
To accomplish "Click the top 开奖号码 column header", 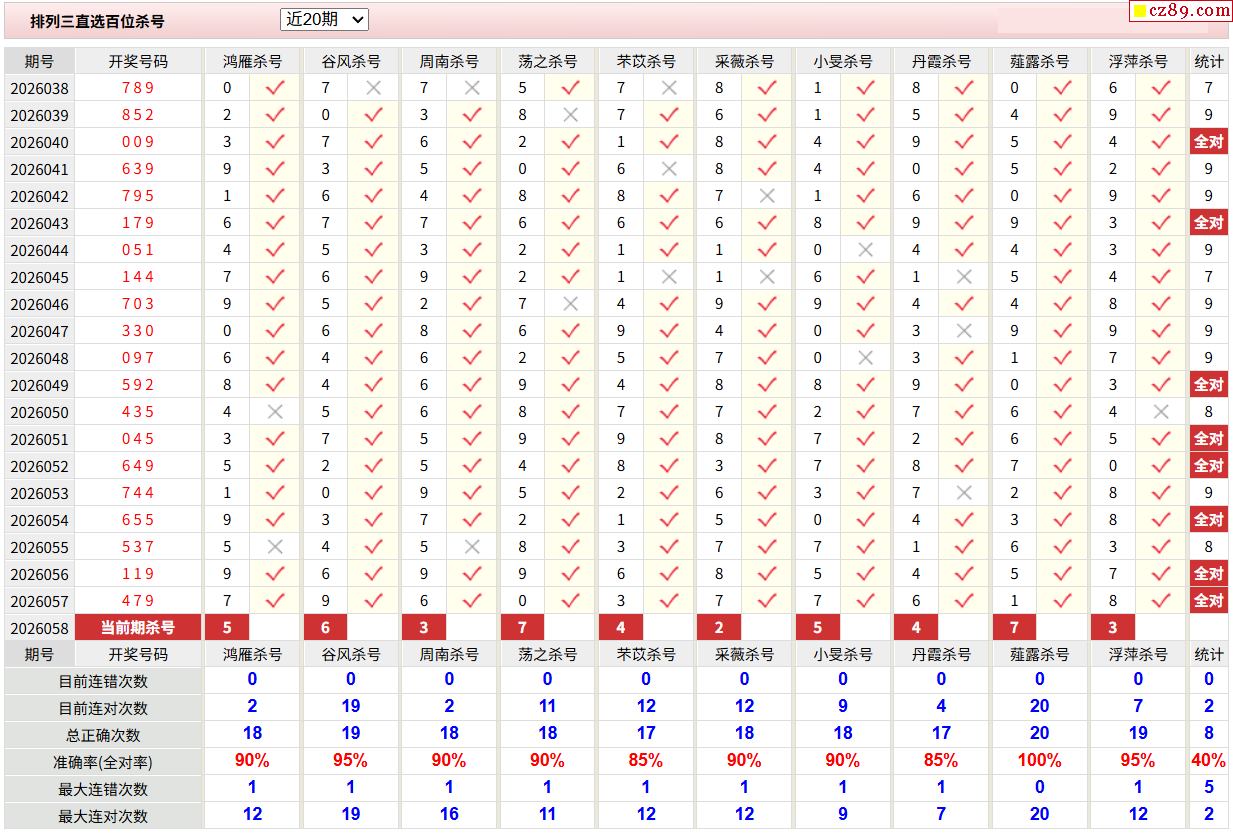I will pyautogui.click(x=138, y=61).
